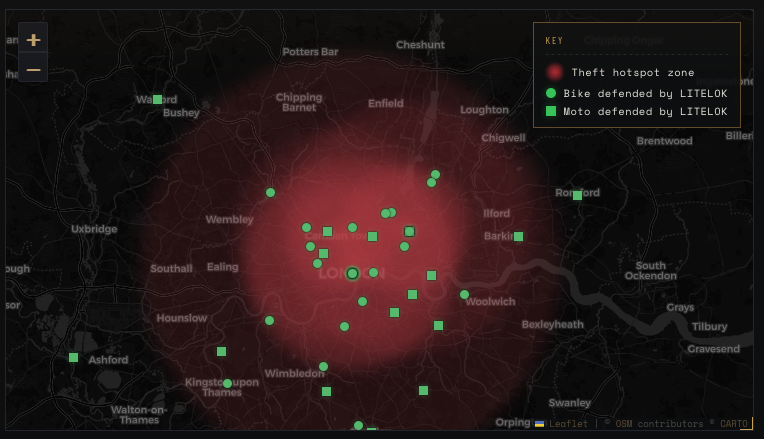
Task: Click the green square Moto legend symbol
Action: [551, 111]
